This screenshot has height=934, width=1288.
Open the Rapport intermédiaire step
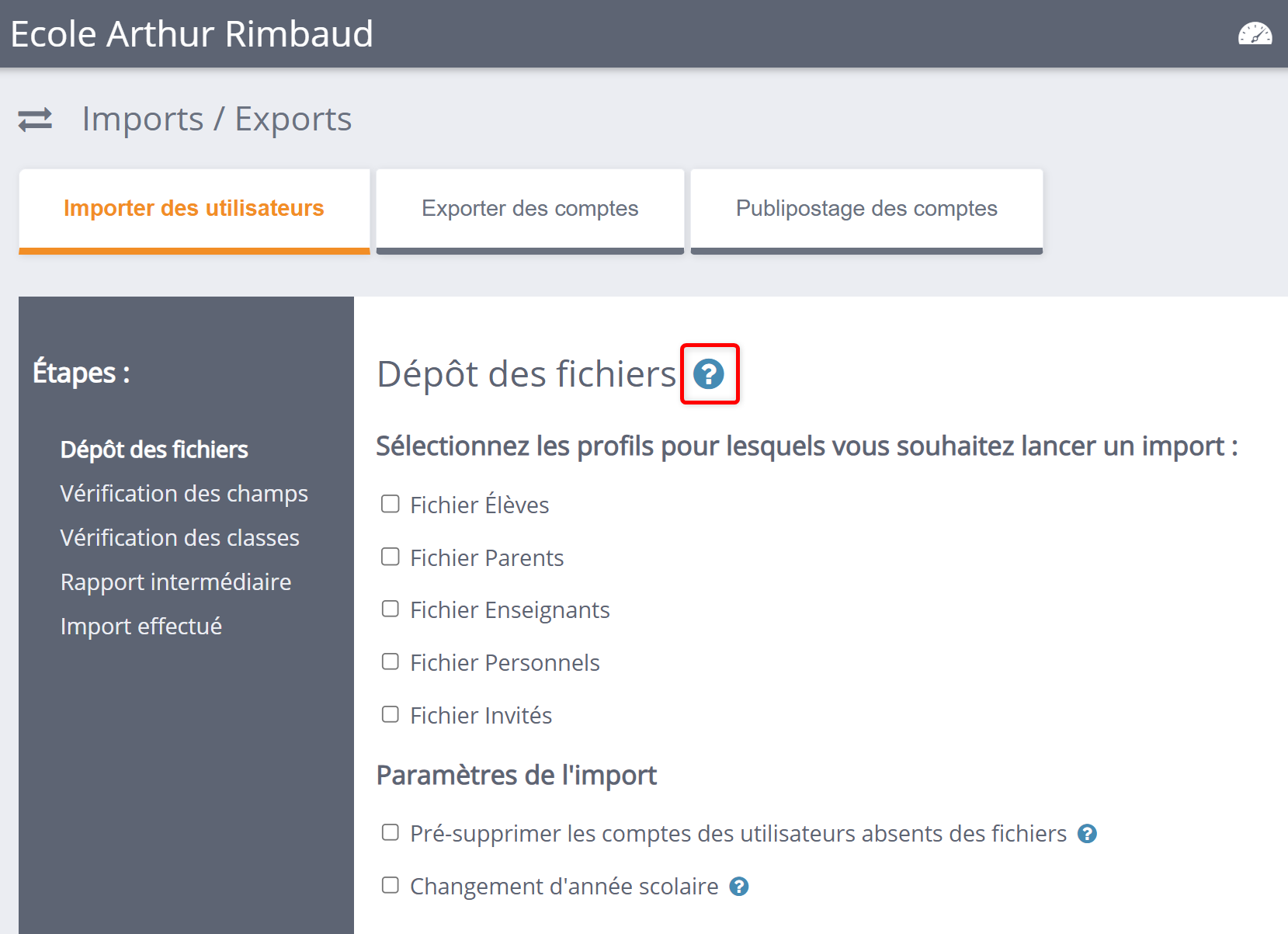175,582
